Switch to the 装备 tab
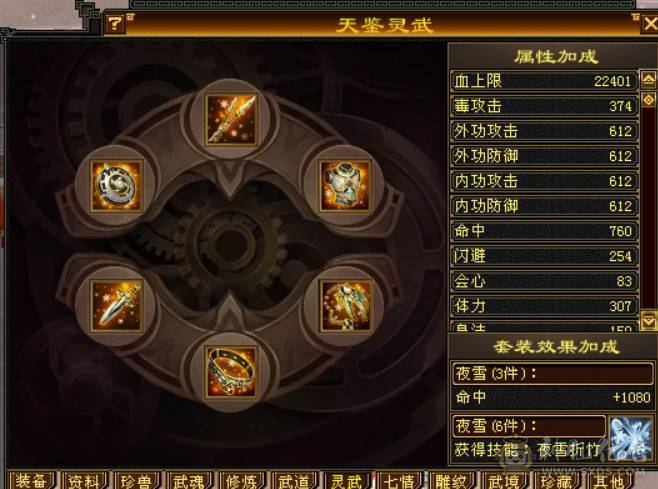This screenshot has width=658, height=489. pos(31,481)
